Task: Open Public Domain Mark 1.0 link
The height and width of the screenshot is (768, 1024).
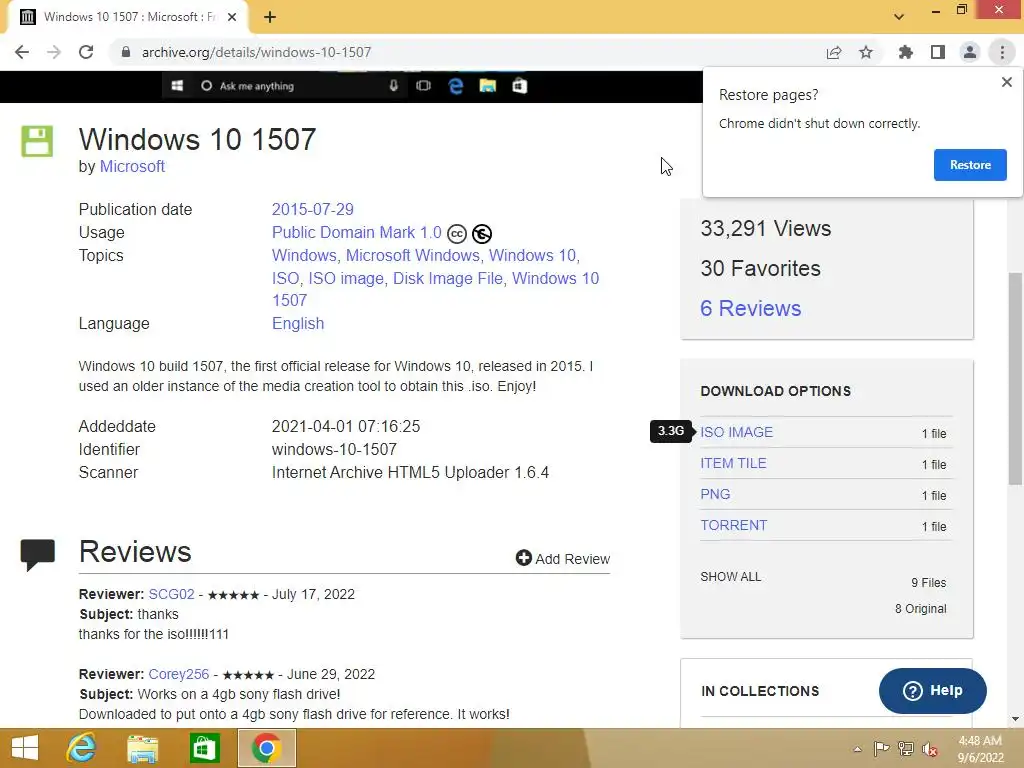Action: click(357, 232)
